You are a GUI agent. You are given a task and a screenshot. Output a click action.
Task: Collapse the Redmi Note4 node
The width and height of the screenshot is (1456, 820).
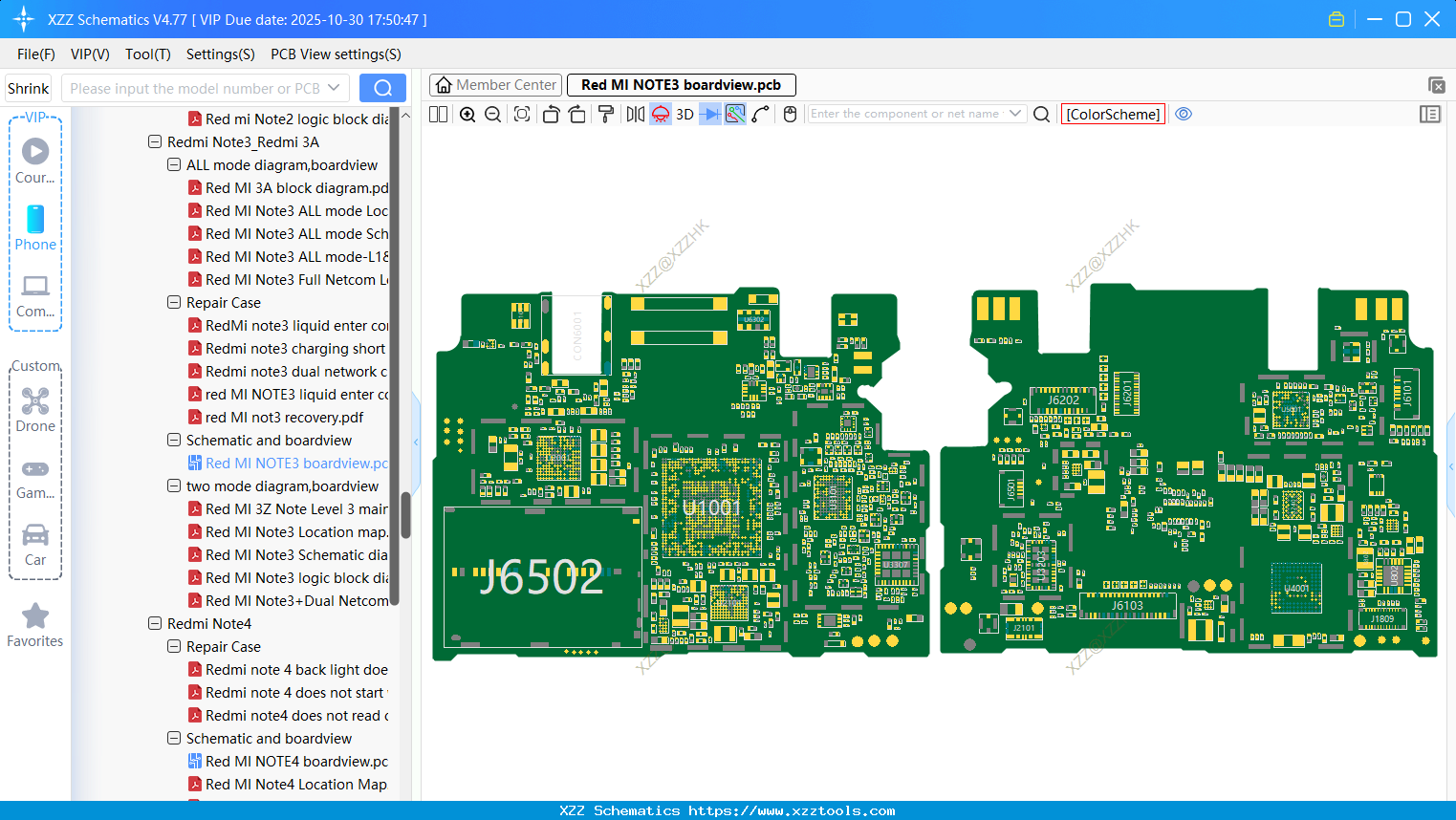155,624
